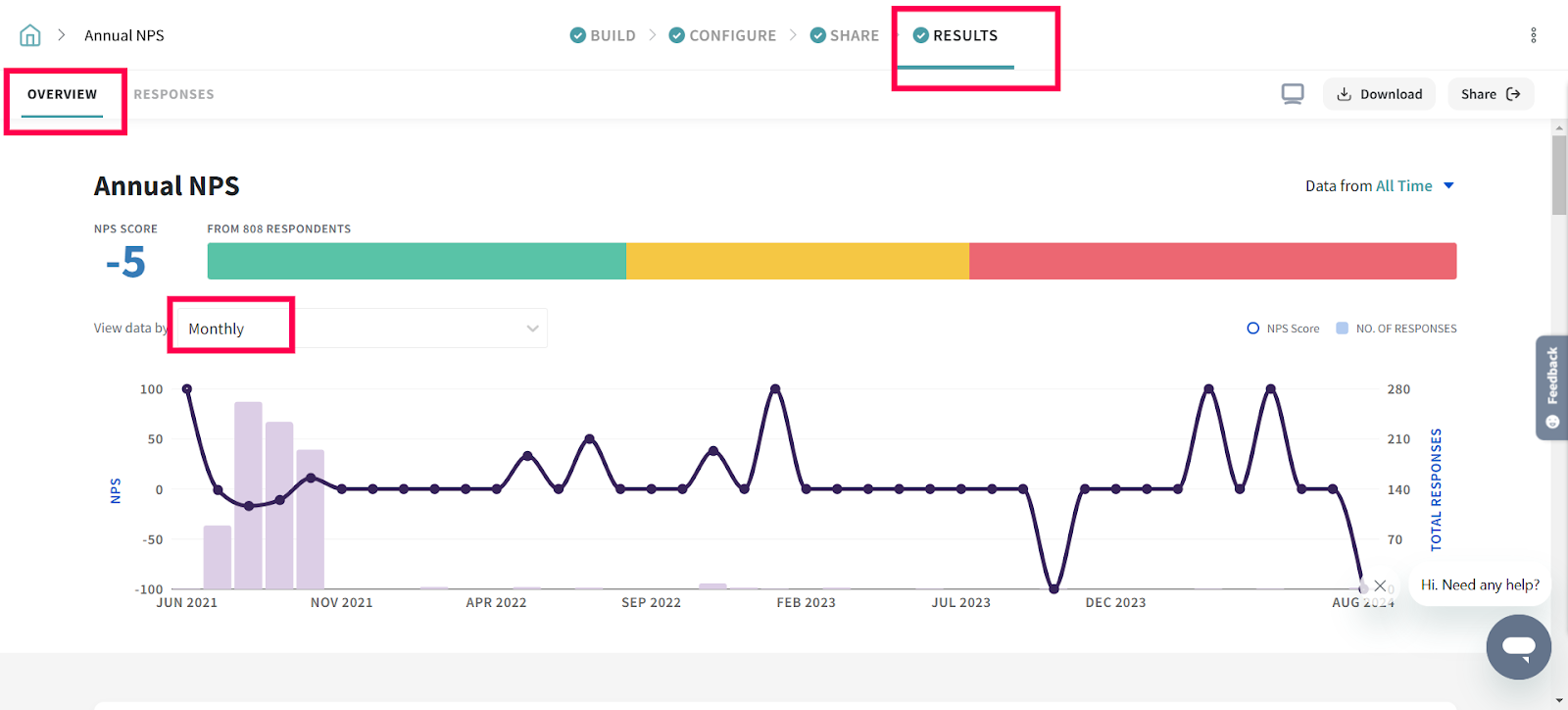The image size is (1568, 710).
Task: Open the three-dot more options menu
Action: 1533,35
